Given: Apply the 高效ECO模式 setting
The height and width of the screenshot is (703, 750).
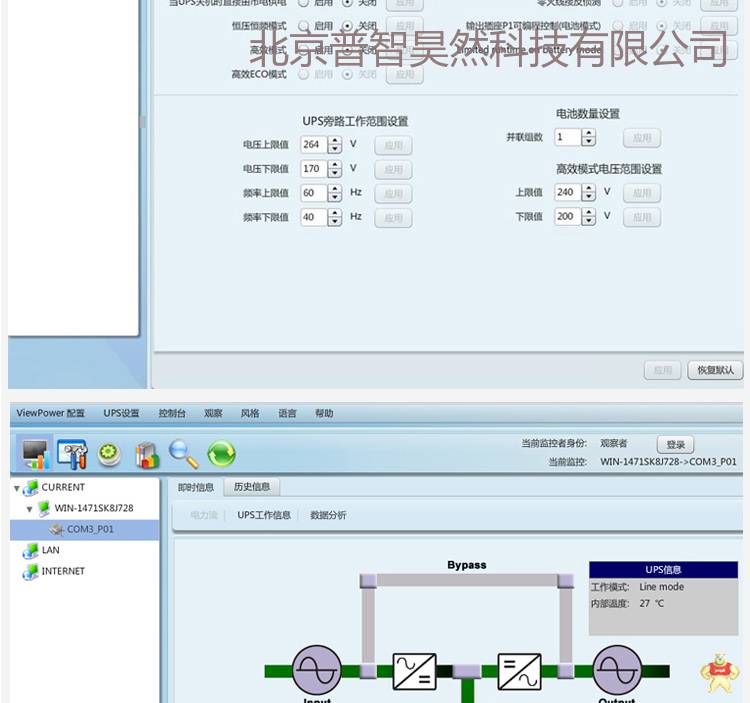Looking at the screenshot, I should coord(405,75).
